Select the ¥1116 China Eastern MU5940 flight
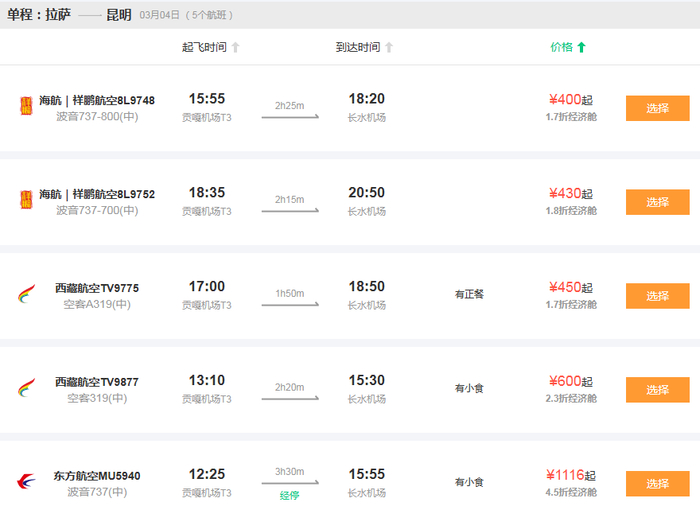Screen dimensions: 700x522 (x=657, y=484)
